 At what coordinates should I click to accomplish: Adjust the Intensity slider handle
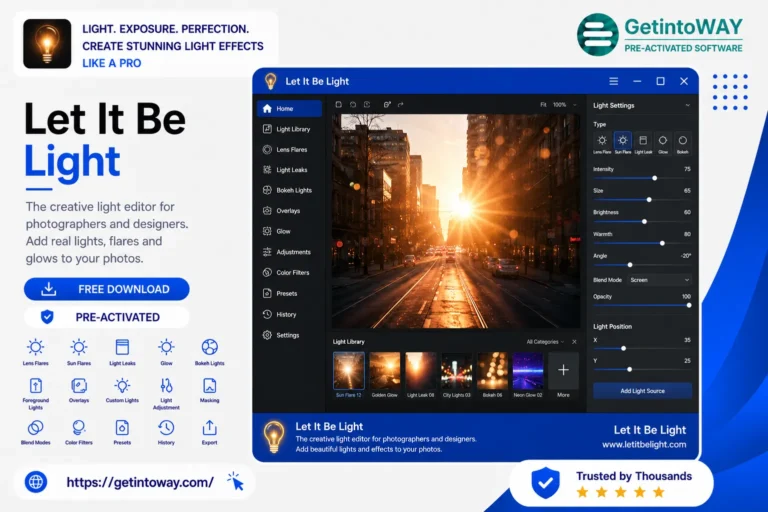[x=654, y=178]
